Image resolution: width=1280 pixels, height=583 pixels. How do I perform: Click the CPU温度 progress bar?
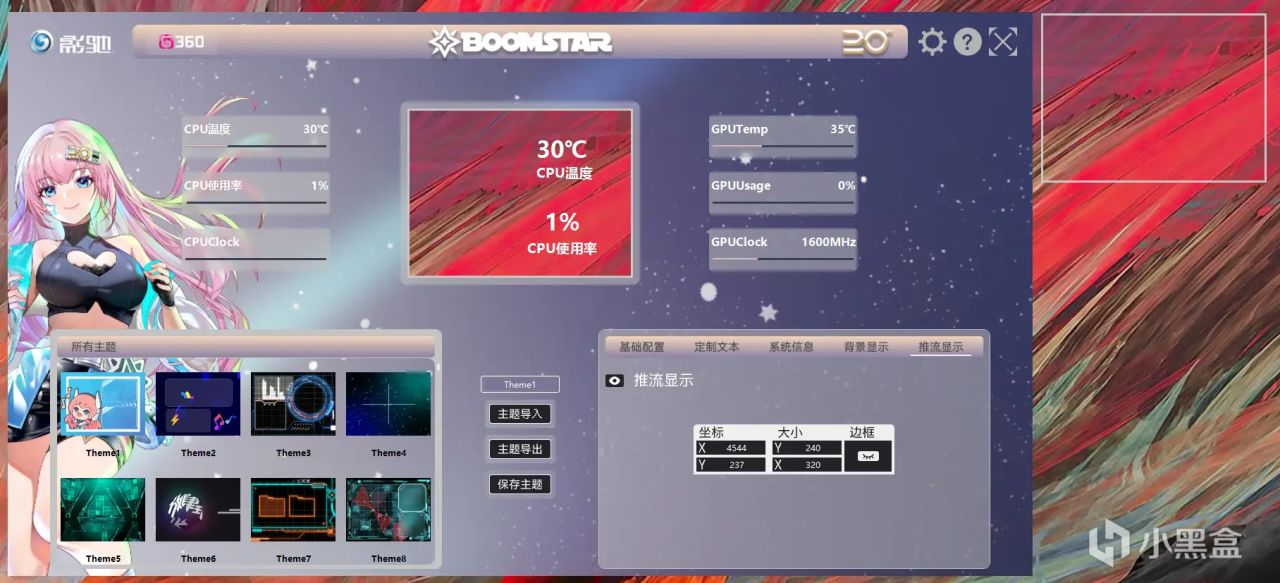[255, 146]
